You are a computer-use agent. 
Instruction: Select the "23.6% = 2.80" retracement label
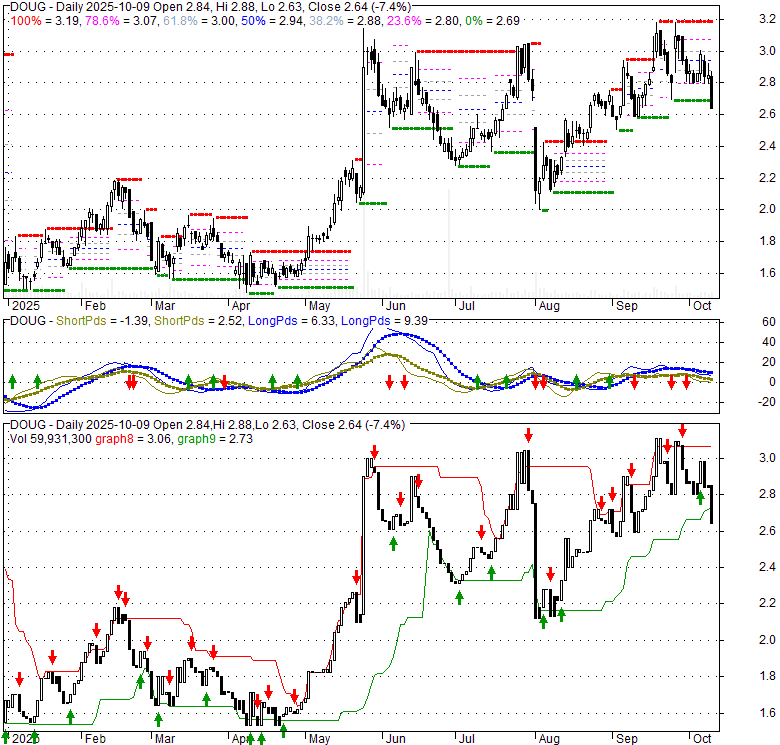(x=423, y=21)
